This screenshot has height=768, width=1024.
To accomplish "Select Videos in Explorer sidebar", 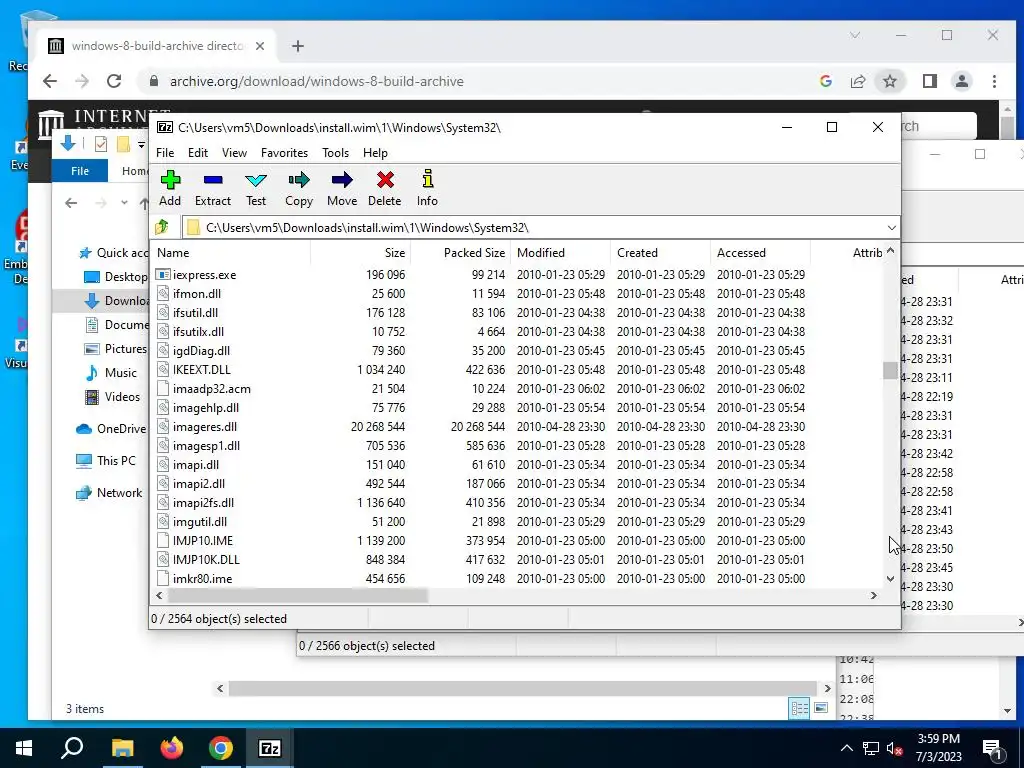I will [x=122, y=397].
